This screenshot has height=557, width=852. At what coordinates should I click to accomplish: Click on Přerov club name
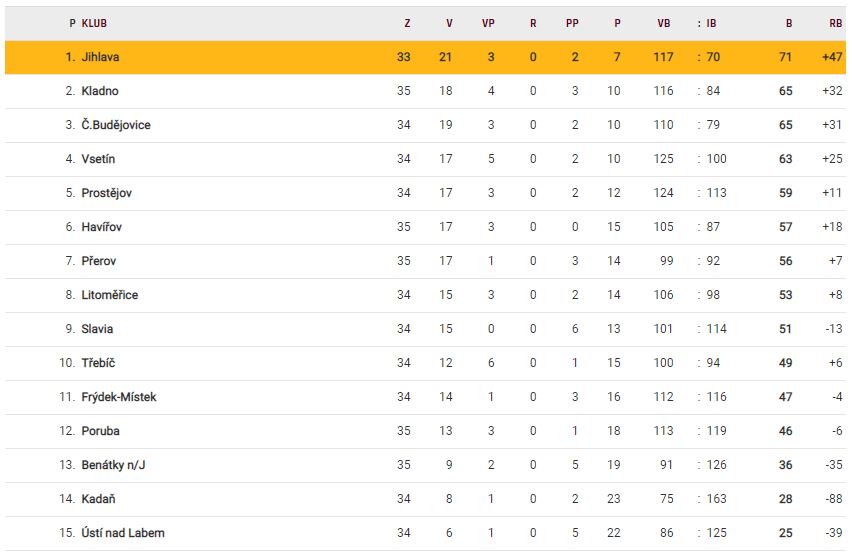coord(98,261)
